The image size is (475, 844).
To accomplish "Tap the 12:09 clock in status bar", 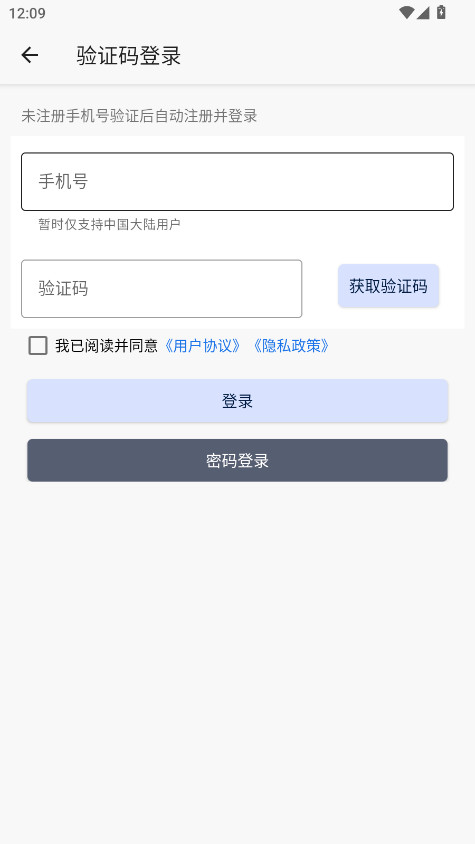I will tap(27, 13).
